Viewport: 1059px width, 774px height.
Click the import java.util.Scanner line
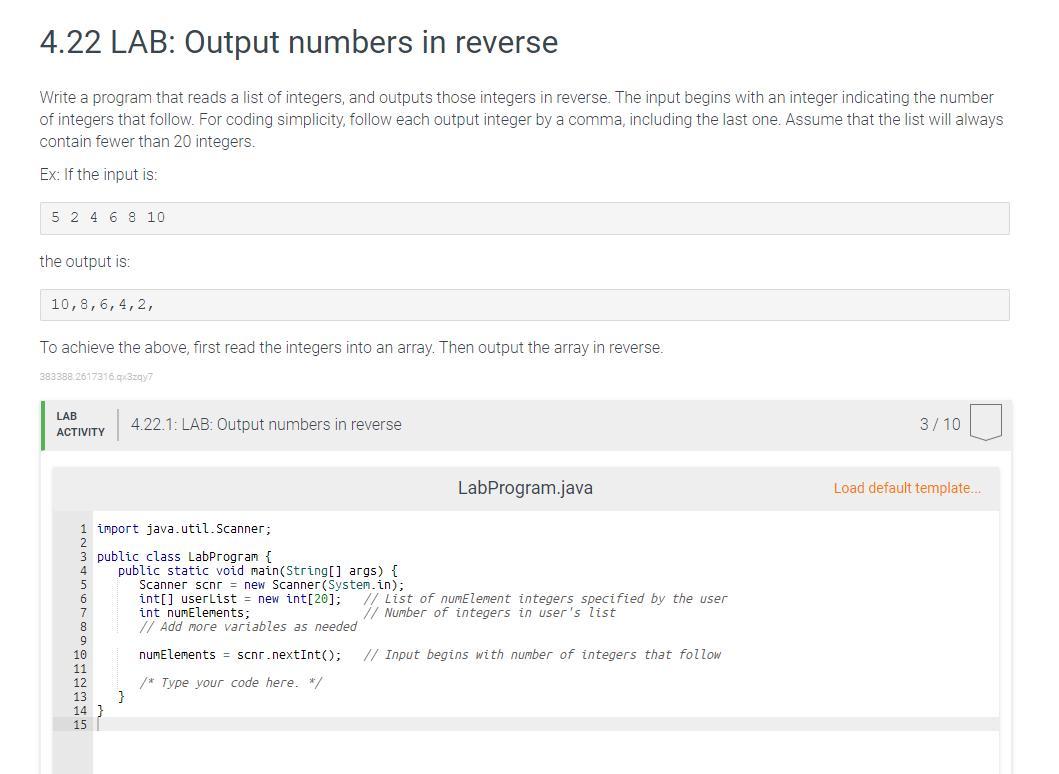[x=184, y=529]
